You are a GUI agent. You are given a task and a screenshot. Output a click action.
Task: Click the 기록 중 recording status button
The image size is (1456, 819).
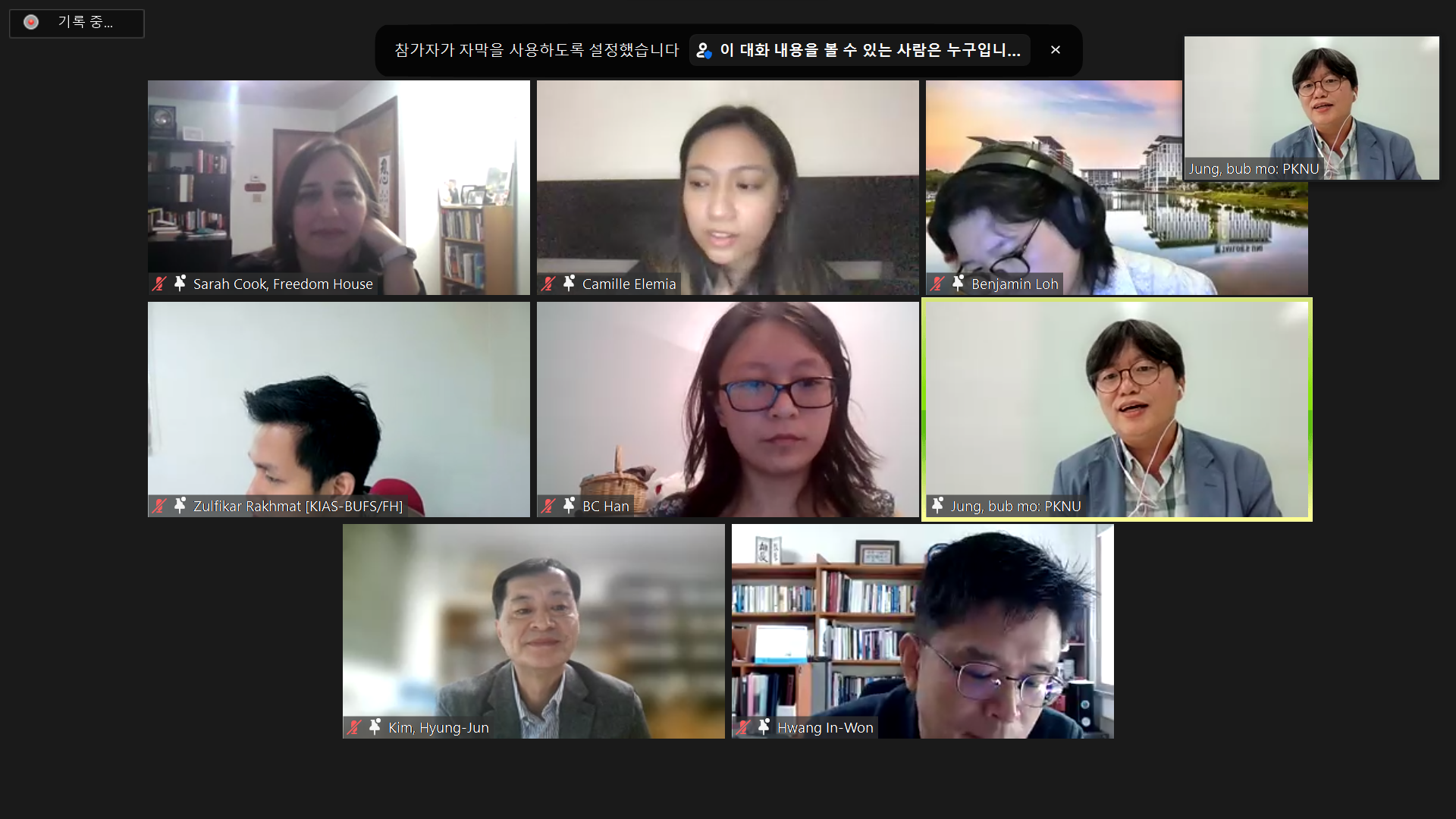(x=77, y=23)
